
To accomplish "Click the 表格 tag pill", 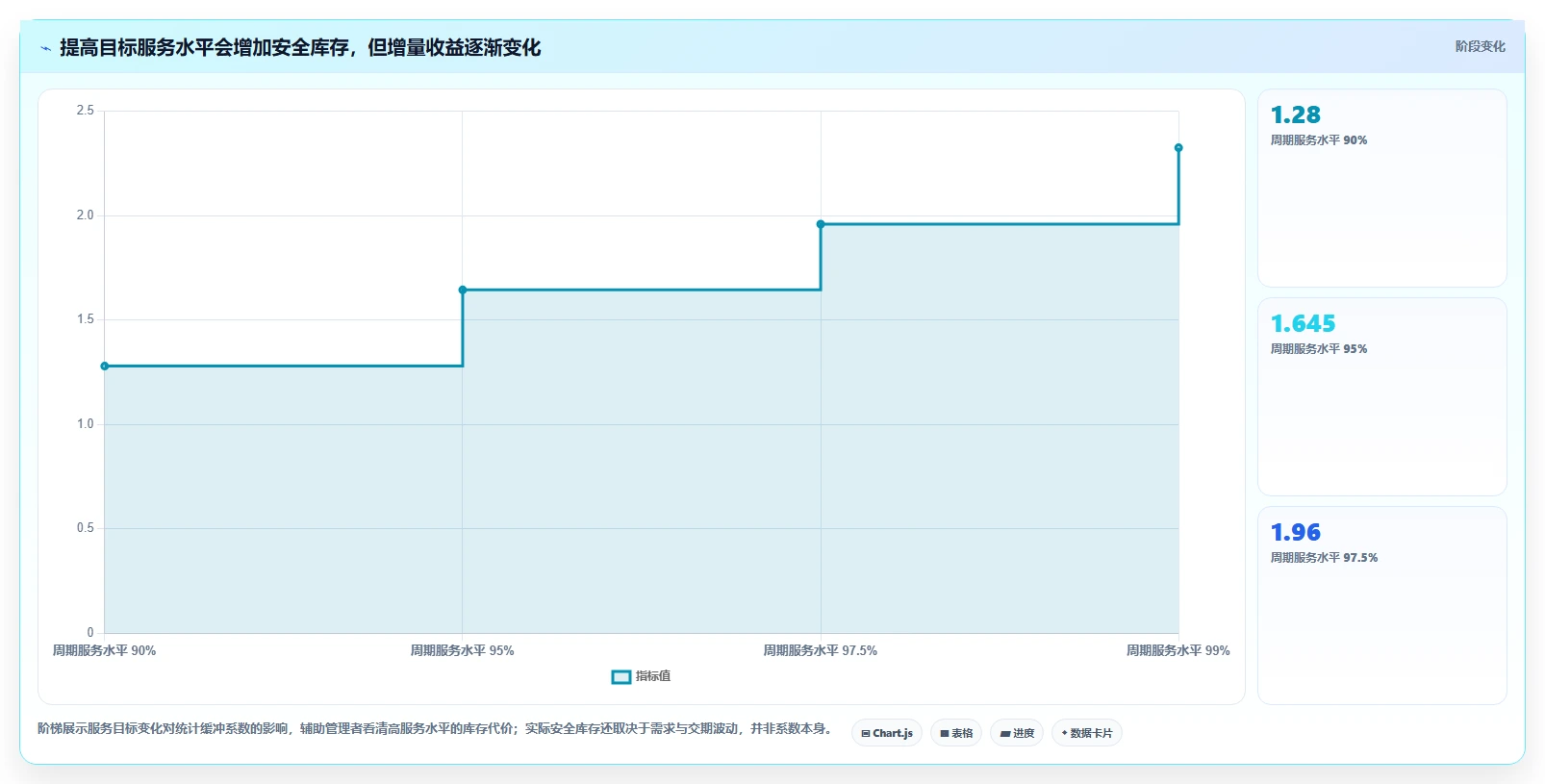I will (956, 733).
